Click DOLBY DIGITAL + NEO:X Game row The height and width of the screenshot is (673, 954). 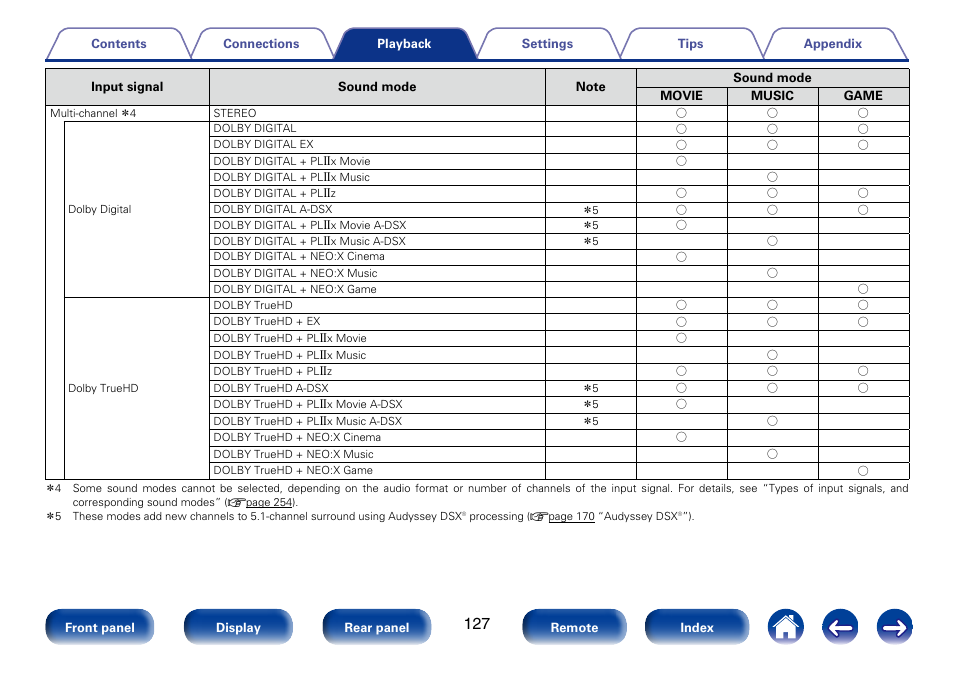click(377, 289)
